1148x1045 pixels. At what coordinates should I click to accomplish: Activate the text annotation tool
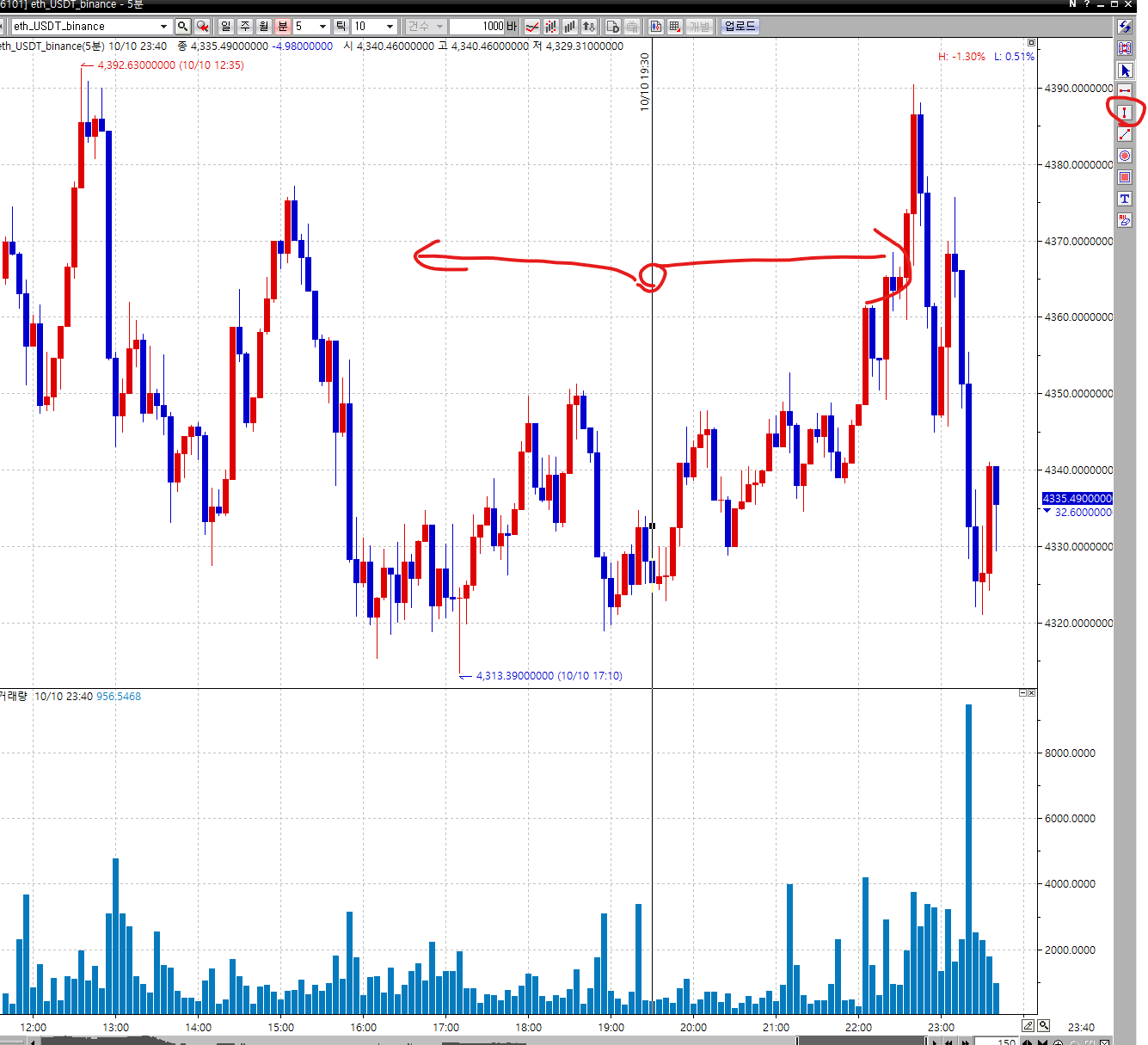[x=1124, y=199]
